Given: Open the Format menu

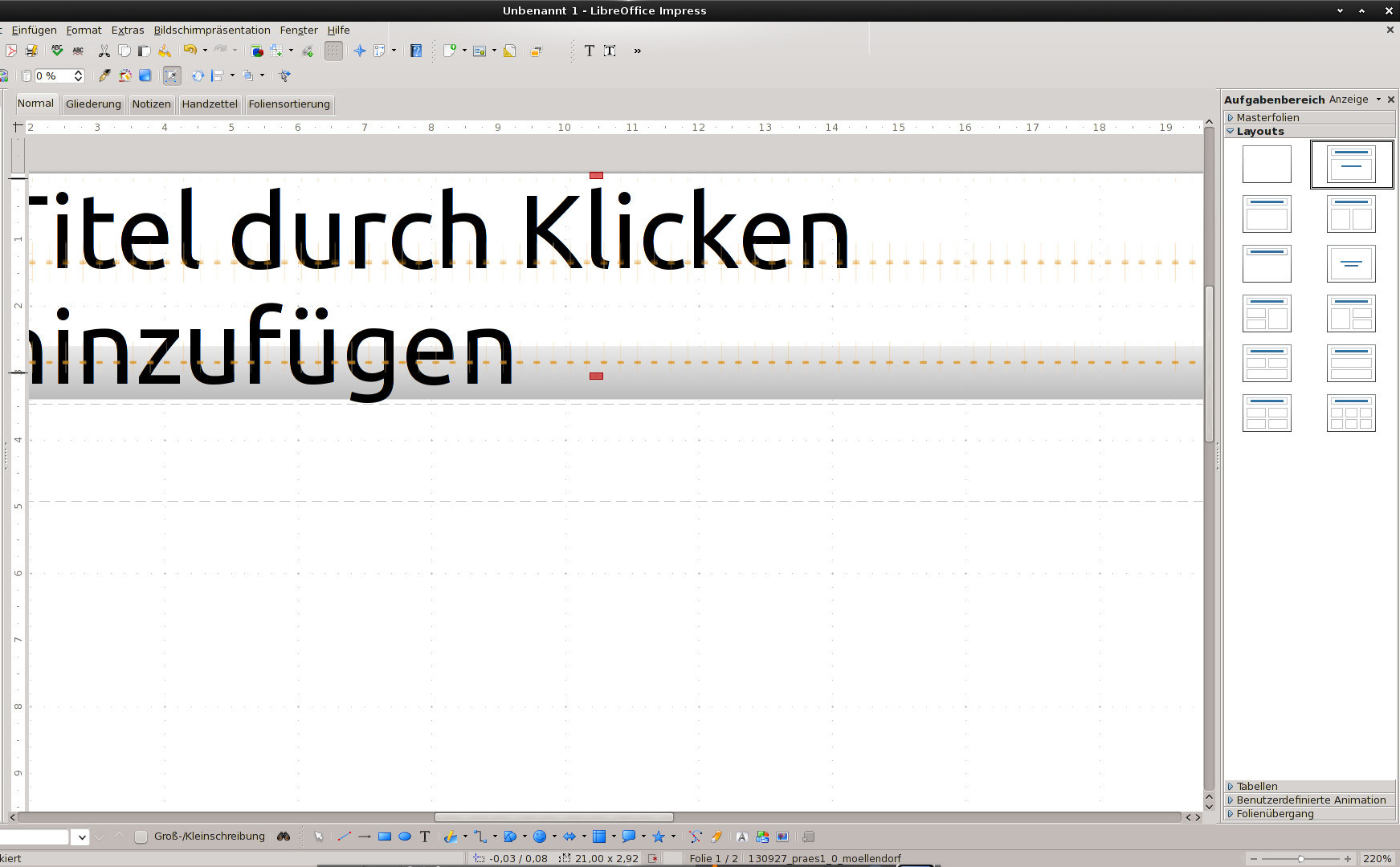Looking at the screenshot, I should tap(84, 30).
